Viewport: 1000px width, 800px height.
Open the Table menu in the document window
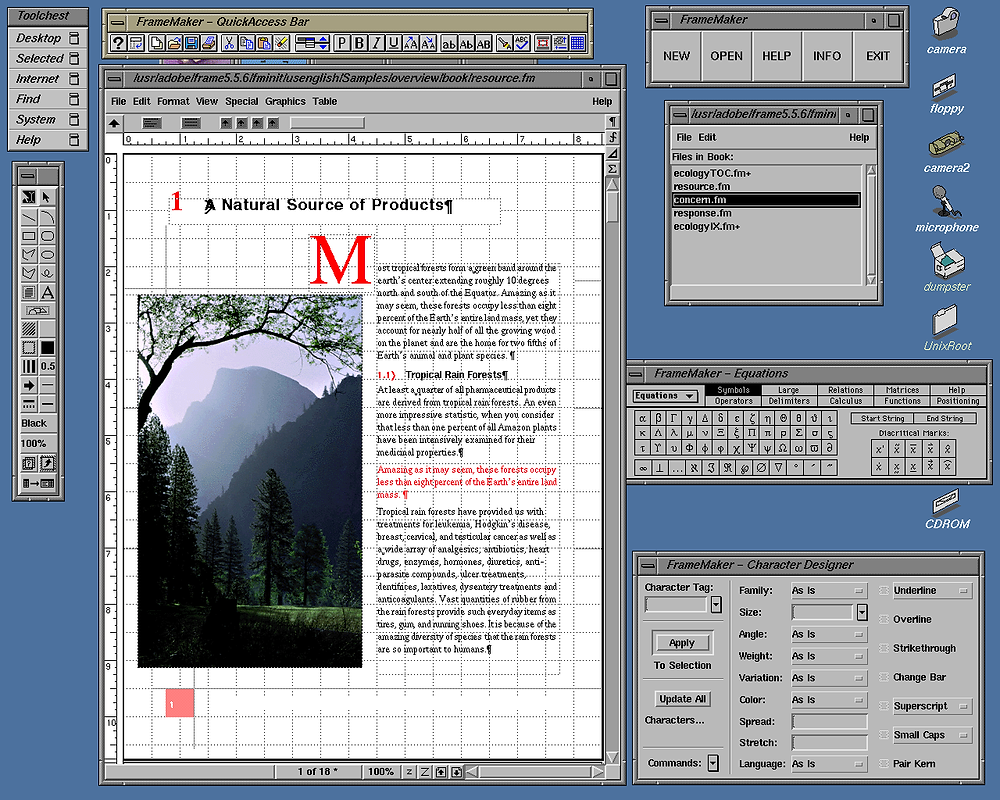pos(325,101)
